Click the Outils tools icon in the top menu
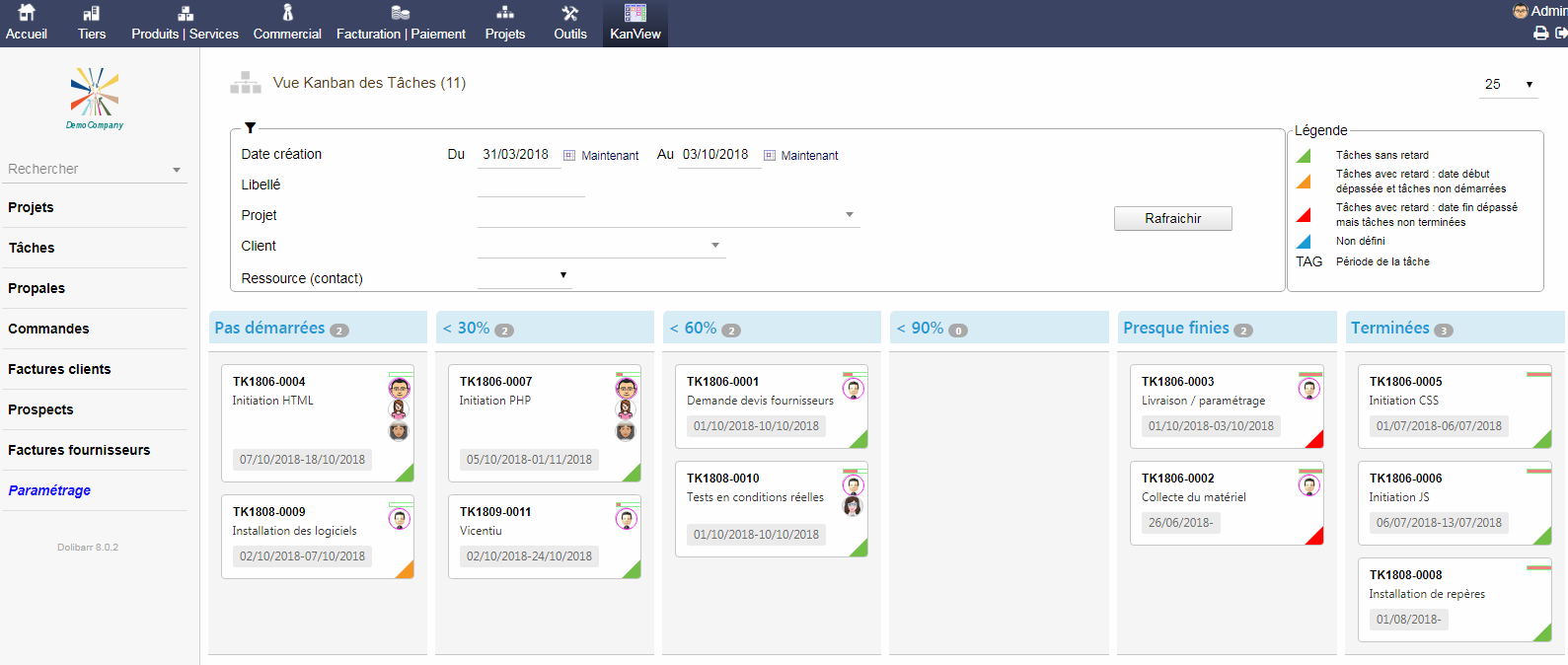Viewport: 1568px width, 665px height. tap(569, 14)
